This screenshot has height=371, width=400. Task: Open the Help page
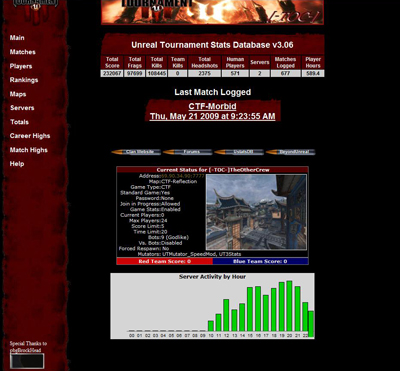pos(17,164)
